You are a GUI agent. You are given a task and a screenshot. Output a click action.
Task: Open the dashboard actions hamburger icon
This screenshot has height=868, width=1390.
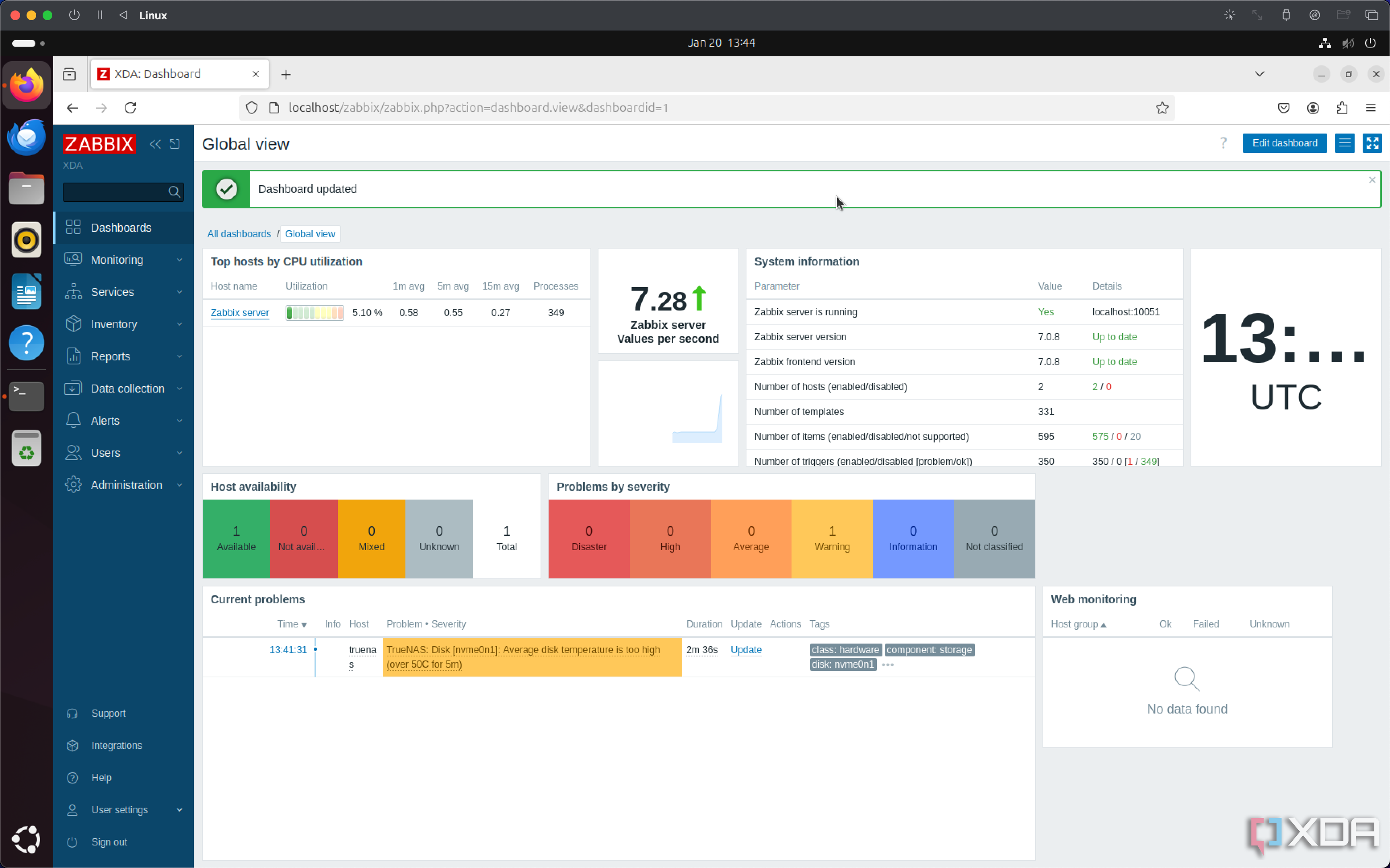[1345, 143]
